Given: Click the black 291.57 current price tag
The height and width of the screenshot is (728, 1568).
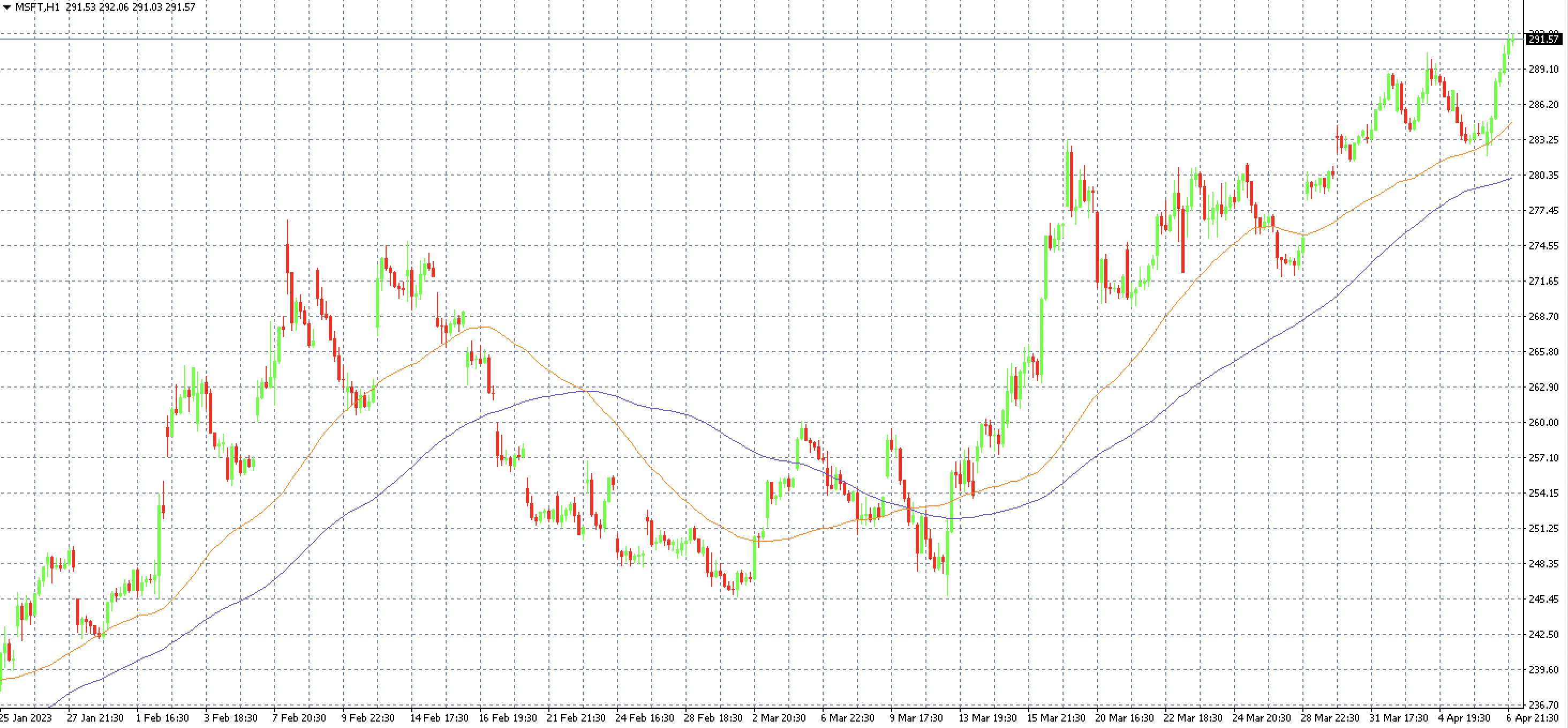Looking at the screenshot, I should coord(1544,39).
